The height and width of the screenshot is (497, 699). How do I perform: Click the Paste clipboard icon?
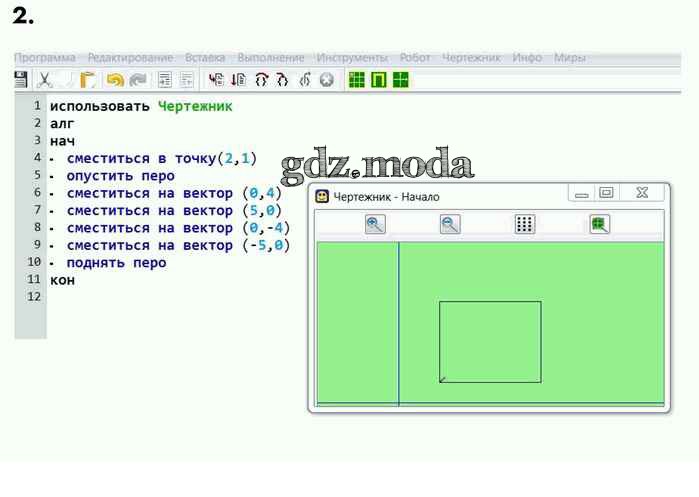point(88,80)
